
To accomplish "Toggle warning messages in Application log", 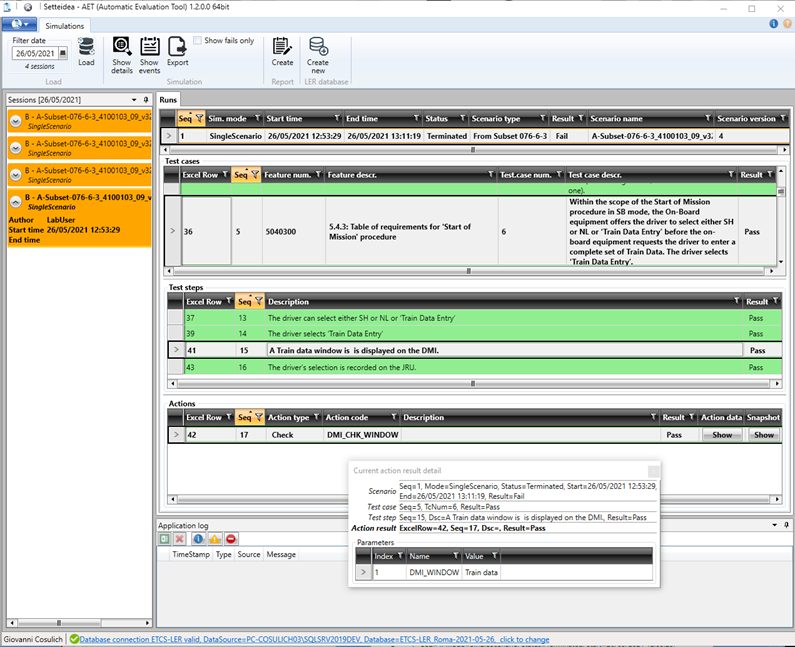I will coord(214,539).
